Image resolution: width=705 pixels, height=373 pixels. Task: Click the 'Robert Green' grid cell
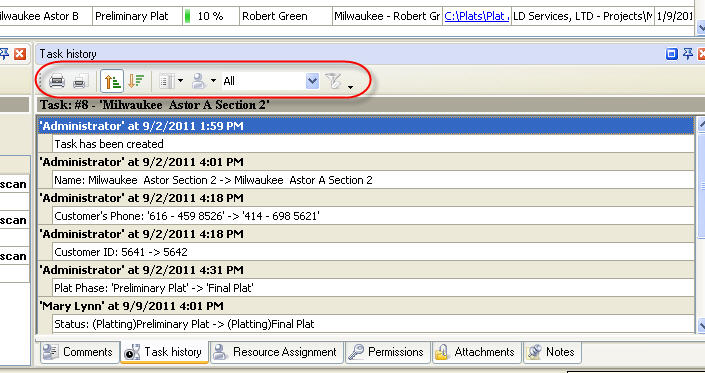tap(285, 16)
